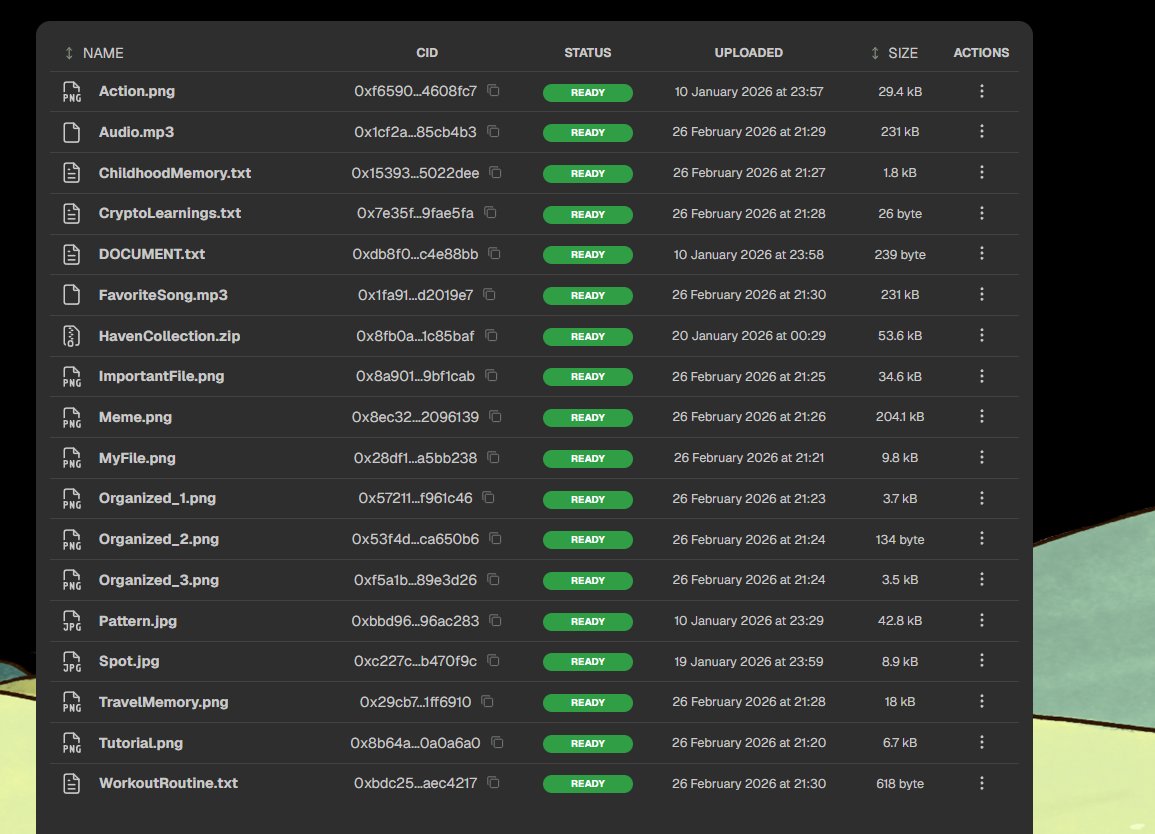This screenshot has height=834, width=1155.
Task: Select the Meme.png file name
Action: 135,417
